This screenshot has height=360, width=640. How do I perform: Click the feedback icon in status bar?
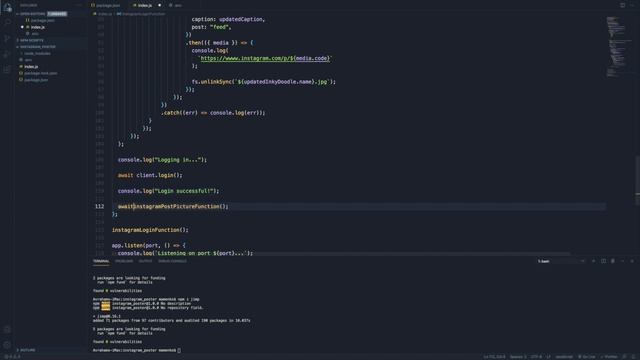coord(625,357)
